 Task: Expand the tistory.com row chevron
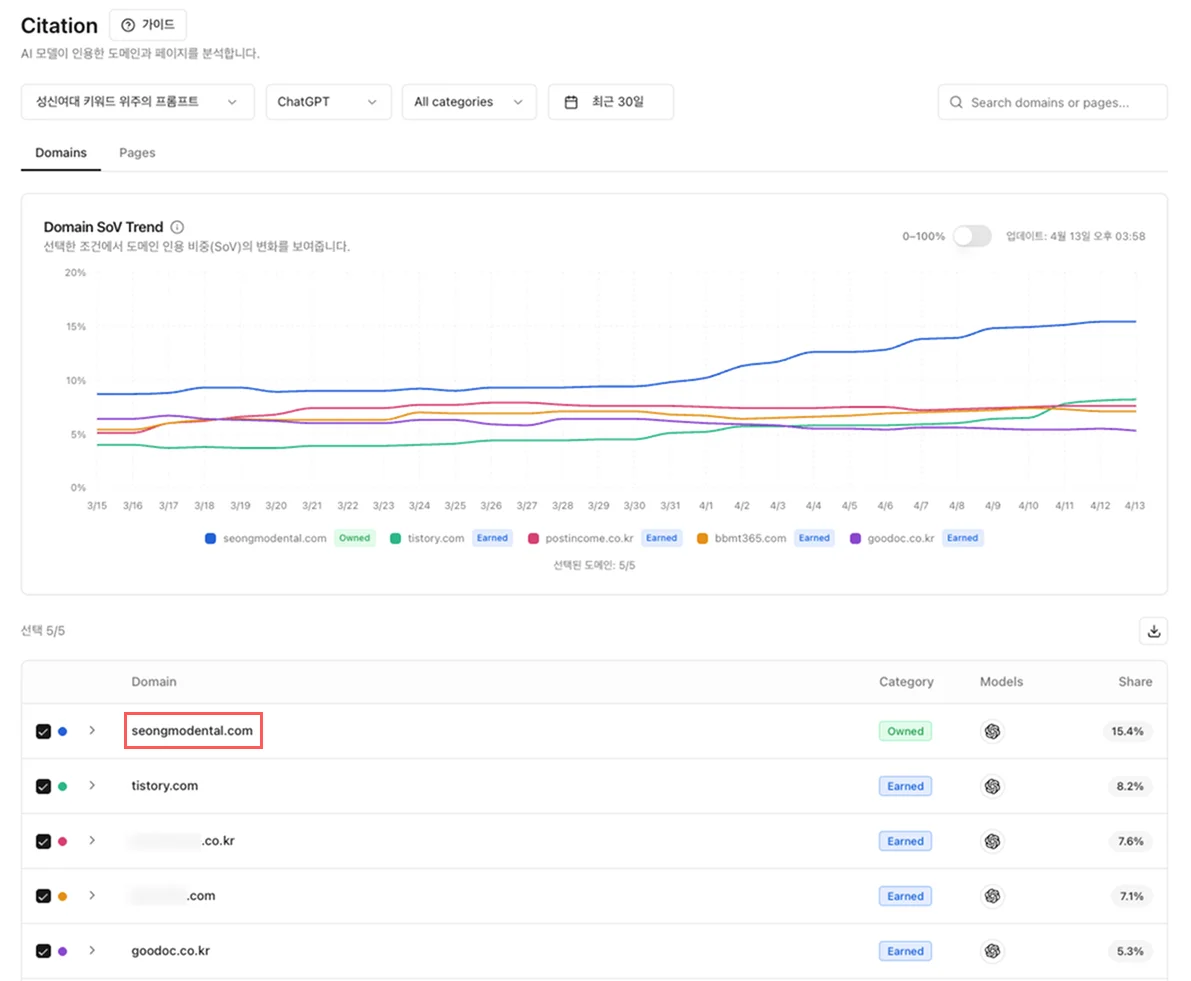click(x=92, y=786)
